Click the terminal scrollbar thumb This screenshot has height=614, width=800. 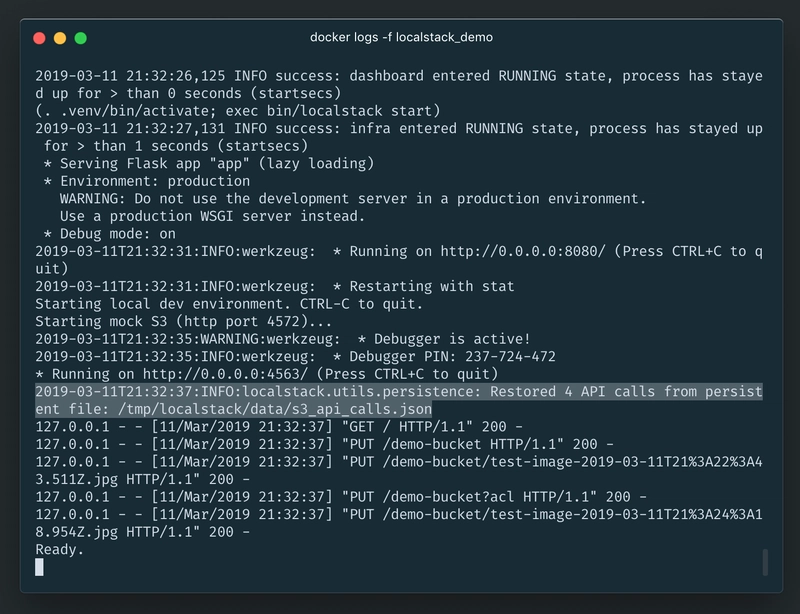tap(765, 562)
